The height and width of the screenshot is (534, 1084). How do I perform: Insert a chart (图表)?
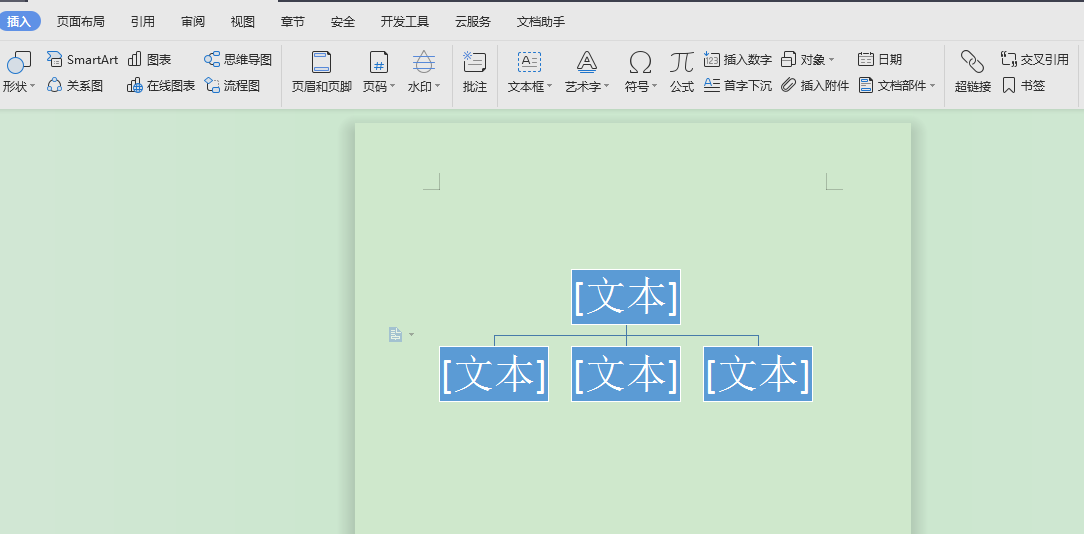[x=149, y=59]
